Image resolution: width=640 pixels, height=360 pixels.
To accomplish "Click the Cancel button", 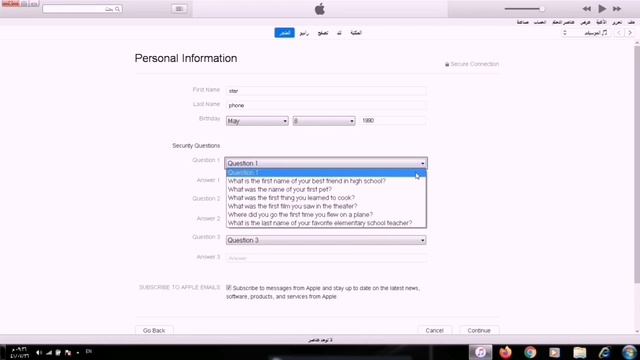I will [434, 330].
